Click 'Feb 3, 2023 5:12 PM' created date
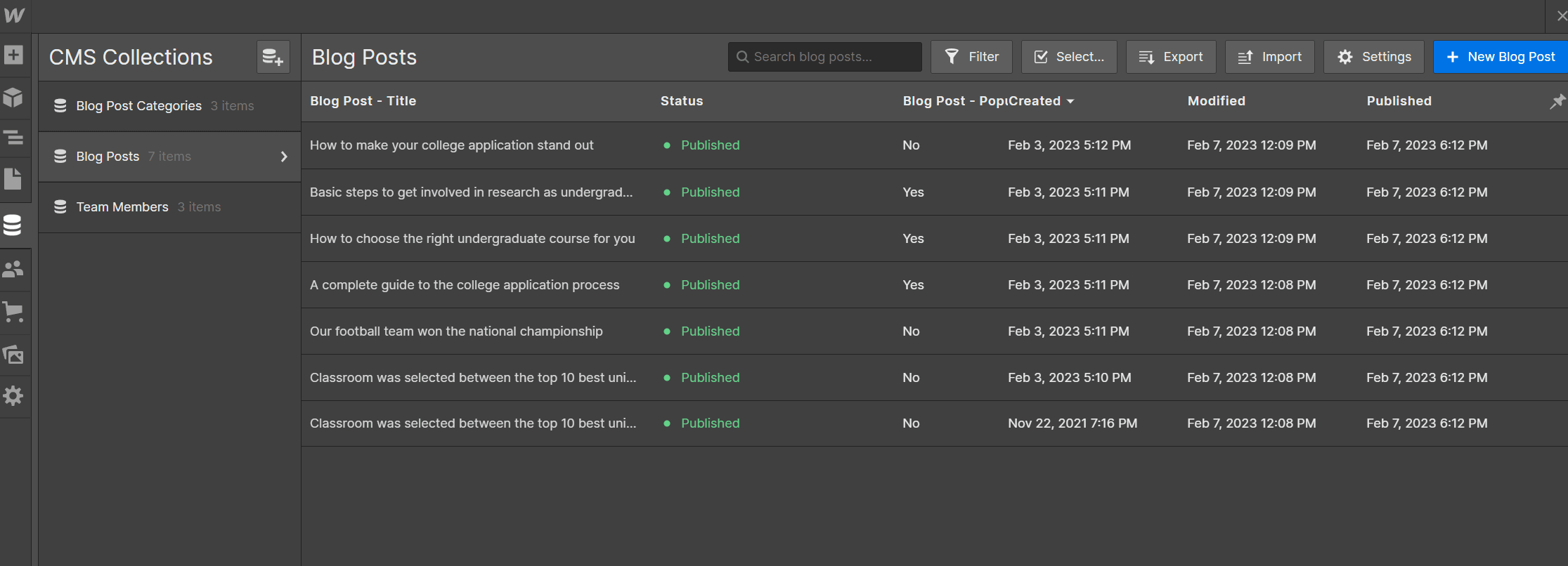The height and width of the screenshot is (566, 1568). coord(1069,145)
